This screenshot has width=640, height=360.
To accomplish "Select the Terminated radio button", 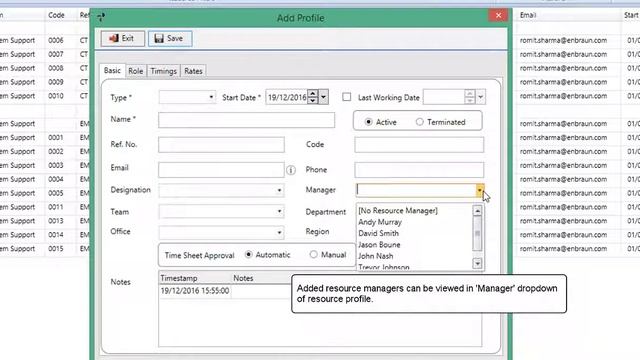I will pos(419,122).
